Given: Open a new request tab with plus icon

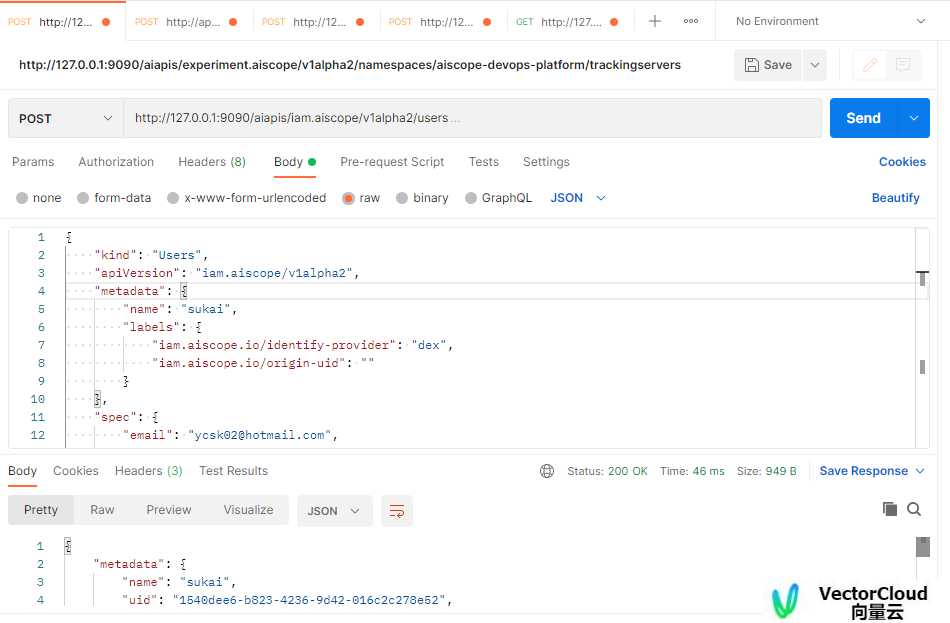Looking at the screenshot, I should coord(654,21).
